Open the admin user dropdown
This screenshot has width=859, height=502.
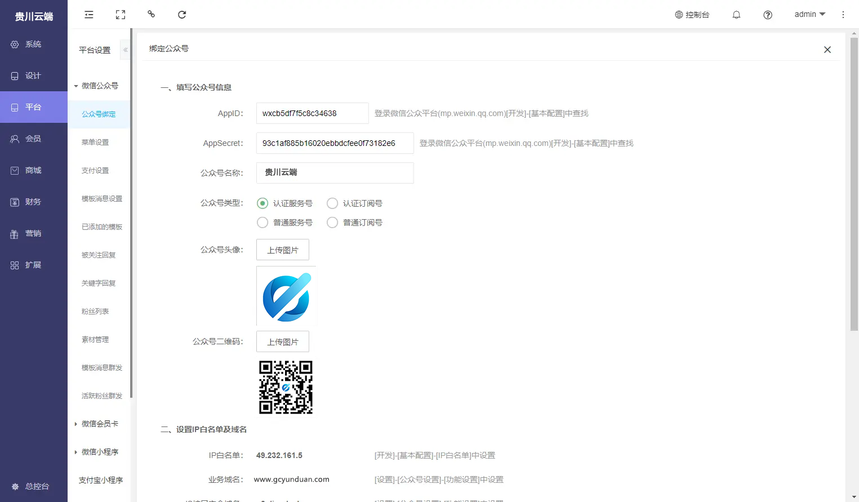(x=810, y=14)
